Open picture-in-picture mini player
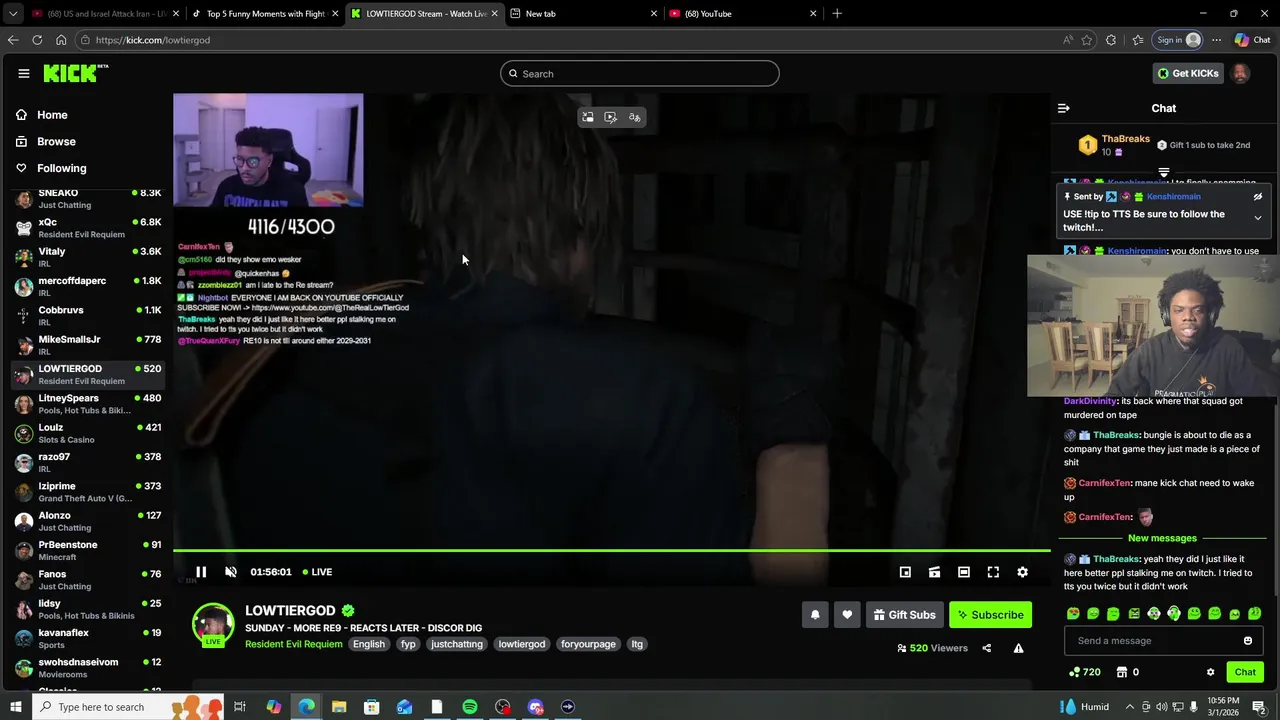The width and height of the screenshot is (1280, 720). [905, 572]
